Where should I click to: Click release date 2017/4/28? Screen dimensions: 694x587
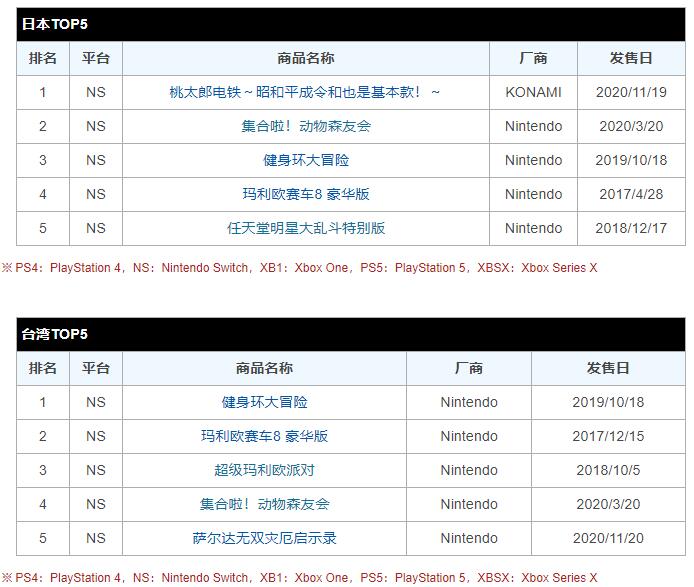pyautogui.click(x=631, y=194)
